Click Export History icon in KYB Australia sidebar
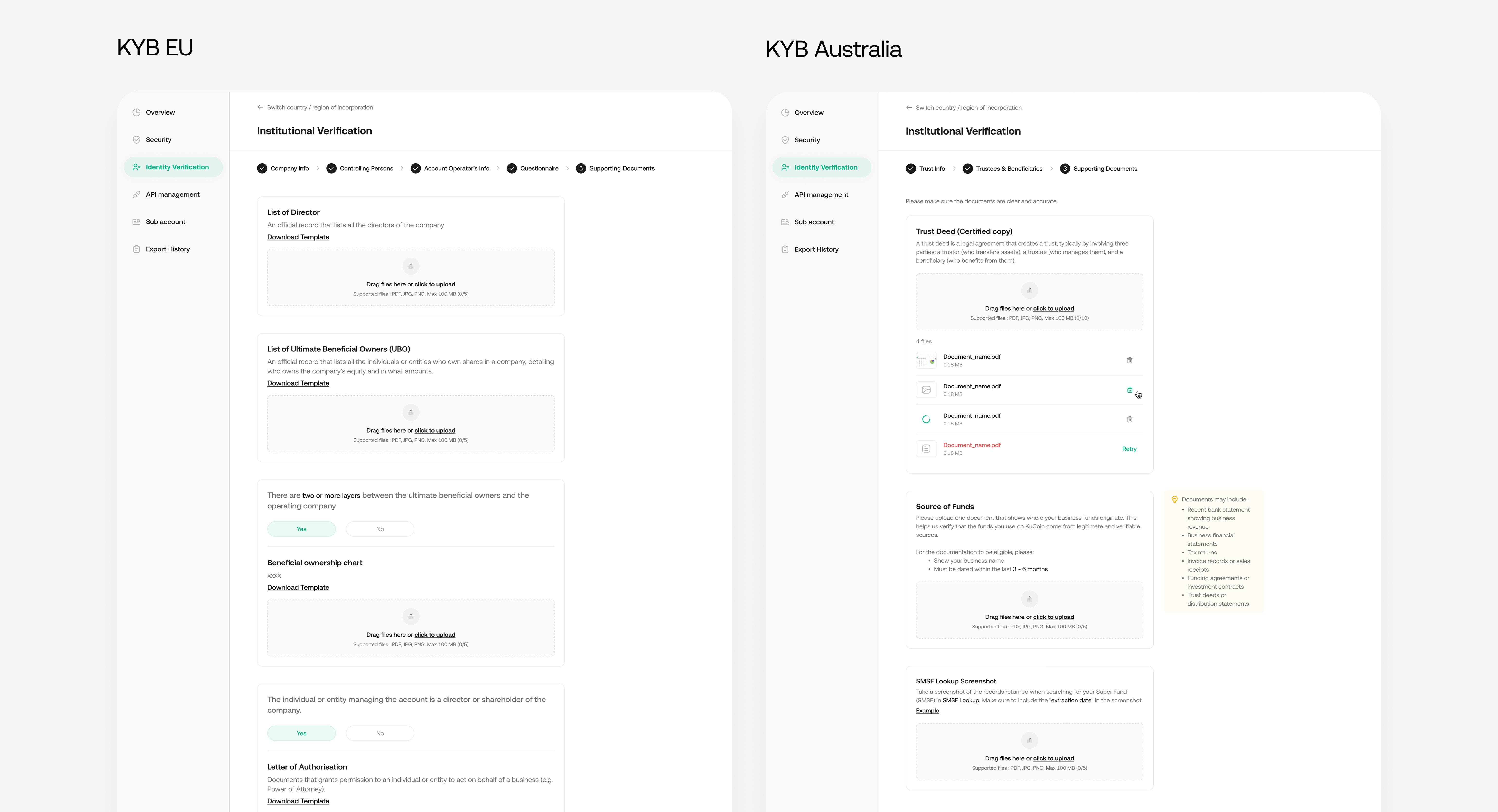Image resolution: width=1498 pixels, height=812 pixels. click(x=785, y=249)
